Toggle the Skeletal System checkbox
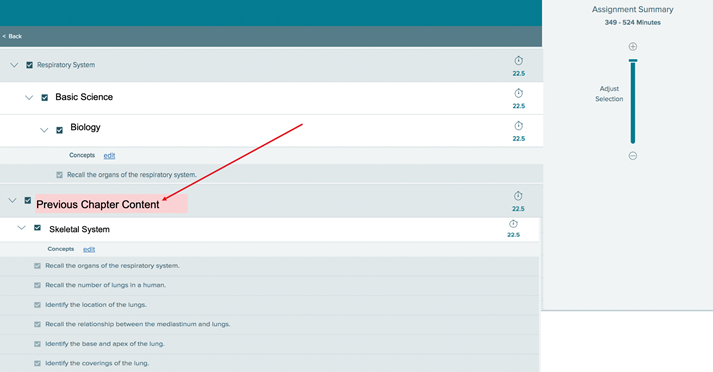 click(37, 228)
